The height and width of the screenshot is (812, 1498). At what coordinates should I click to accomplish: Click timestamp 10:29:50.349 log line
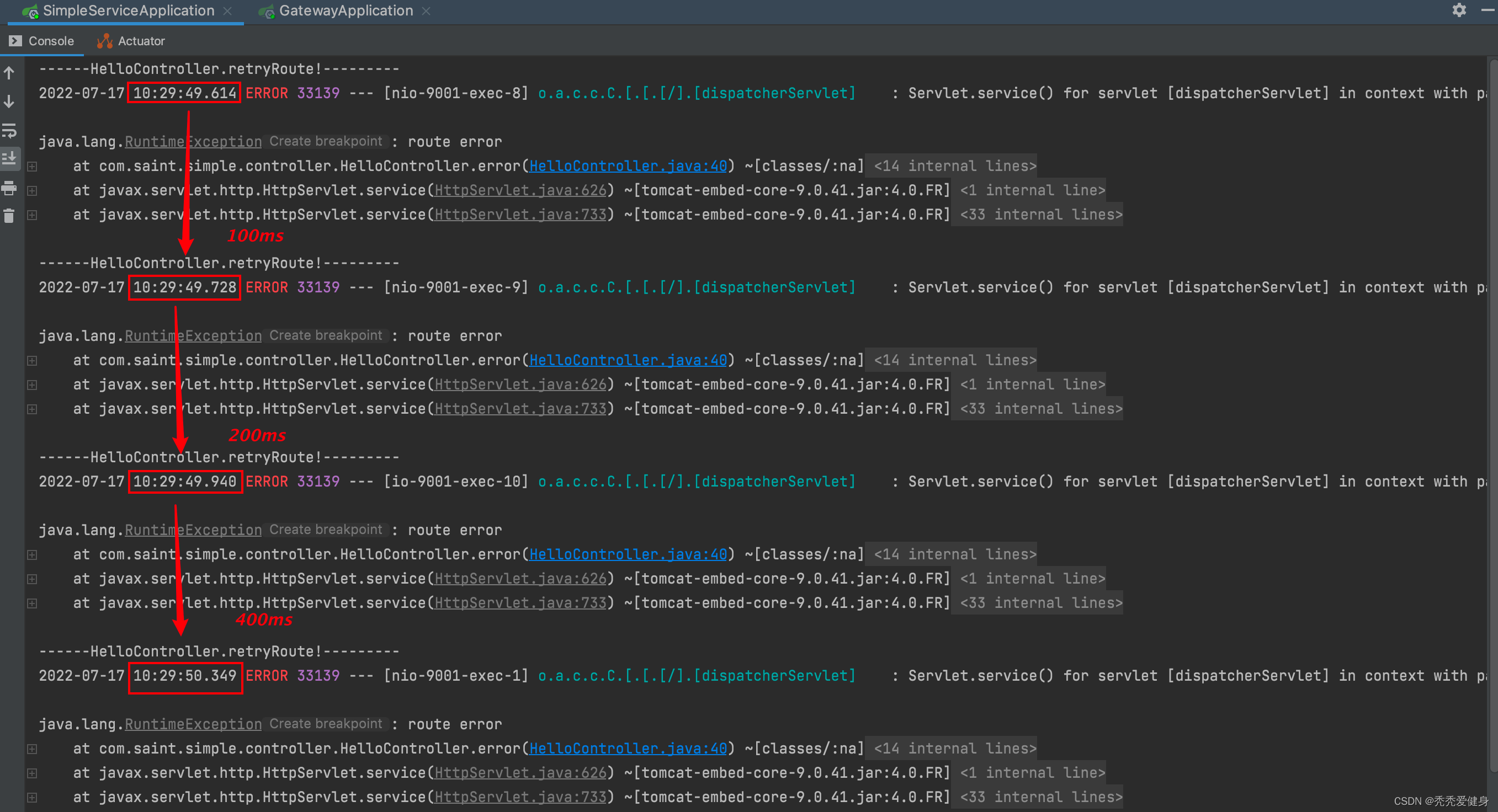pyautogui.click(x=184, y=675)
